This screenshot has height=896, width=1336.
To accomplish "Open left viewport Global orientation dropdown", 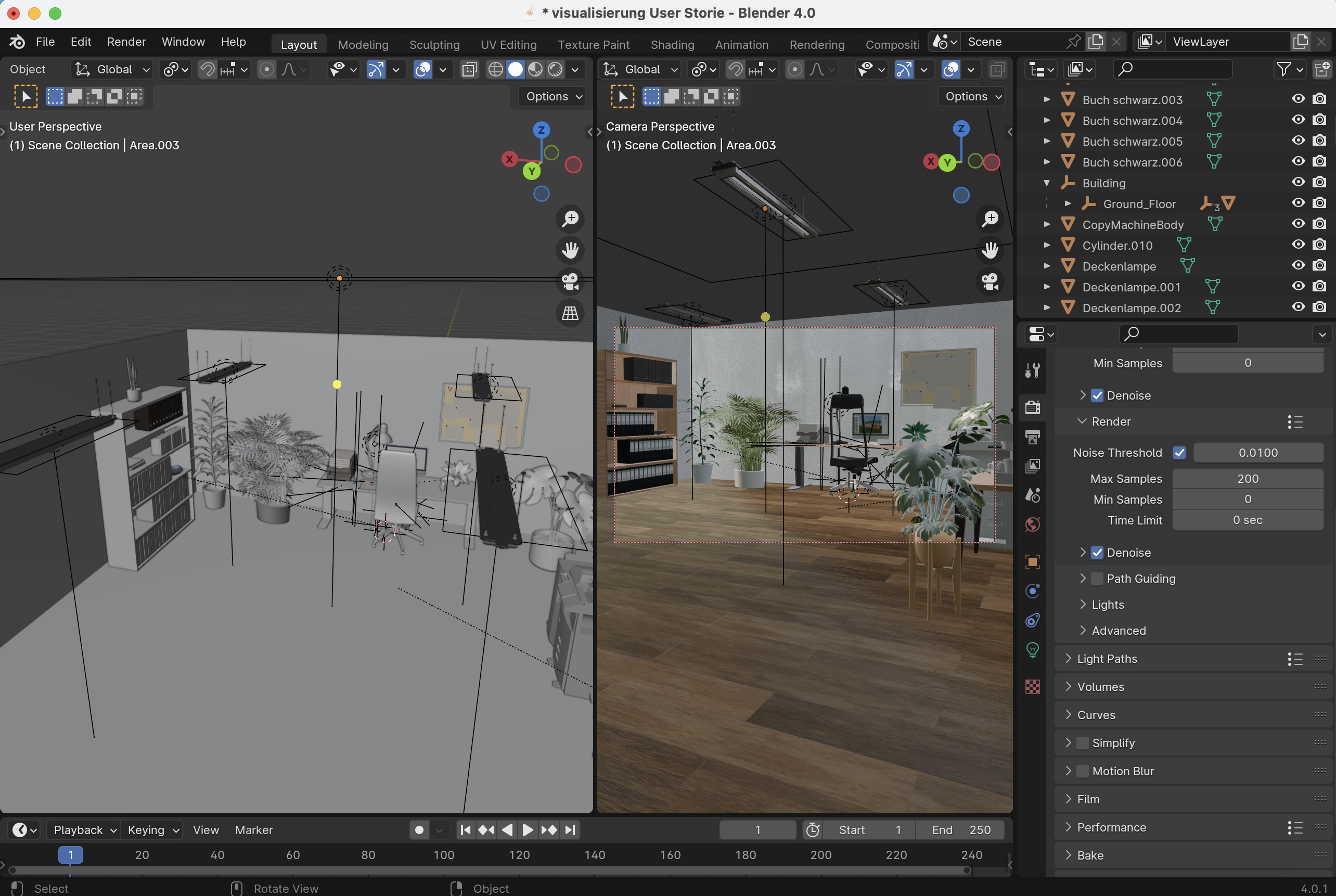I will tap(112, 70).
